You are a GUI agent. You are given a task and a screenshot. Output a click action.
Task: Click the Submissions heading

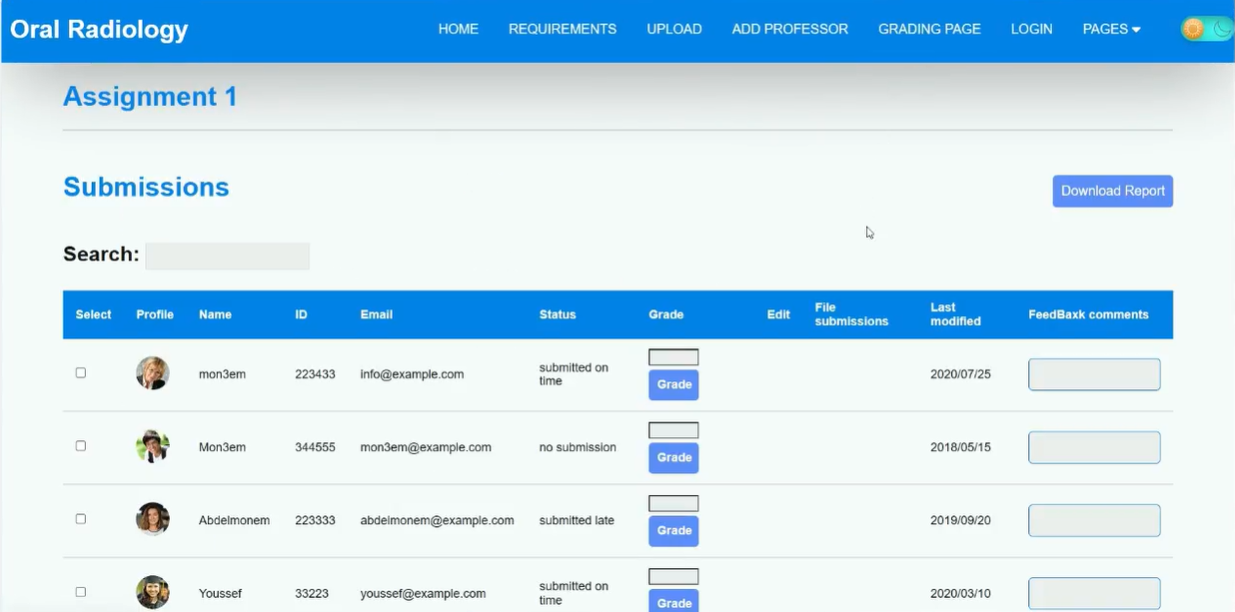tap(146, 187)
